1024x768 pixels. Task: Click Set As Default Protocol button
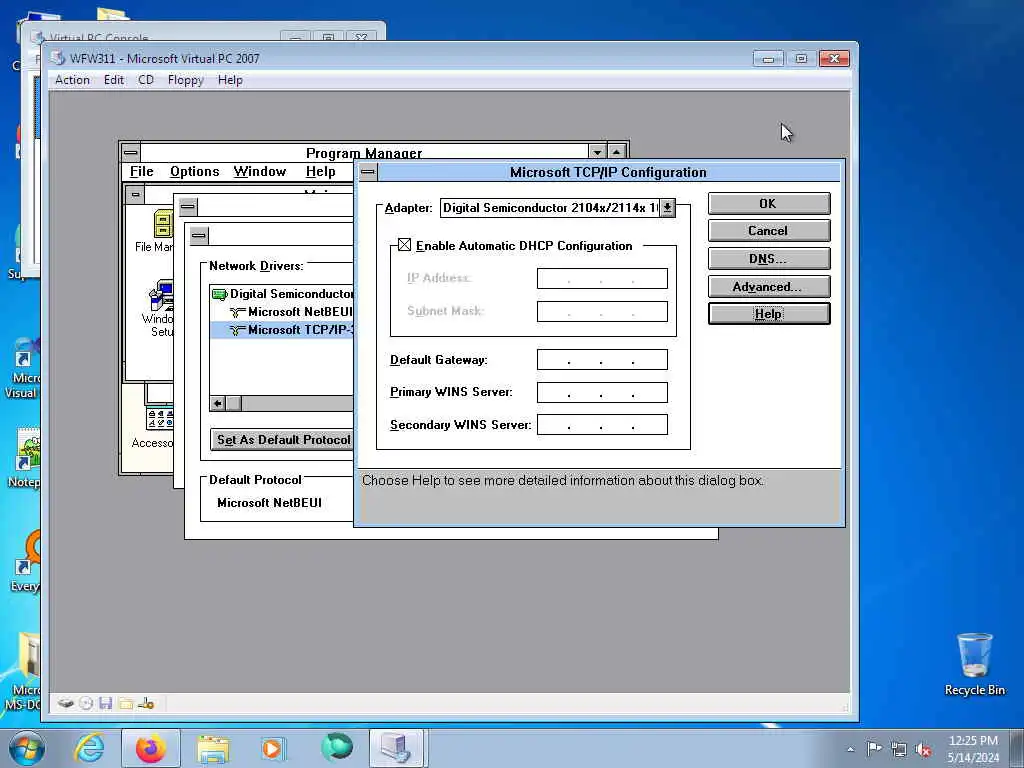282,440
